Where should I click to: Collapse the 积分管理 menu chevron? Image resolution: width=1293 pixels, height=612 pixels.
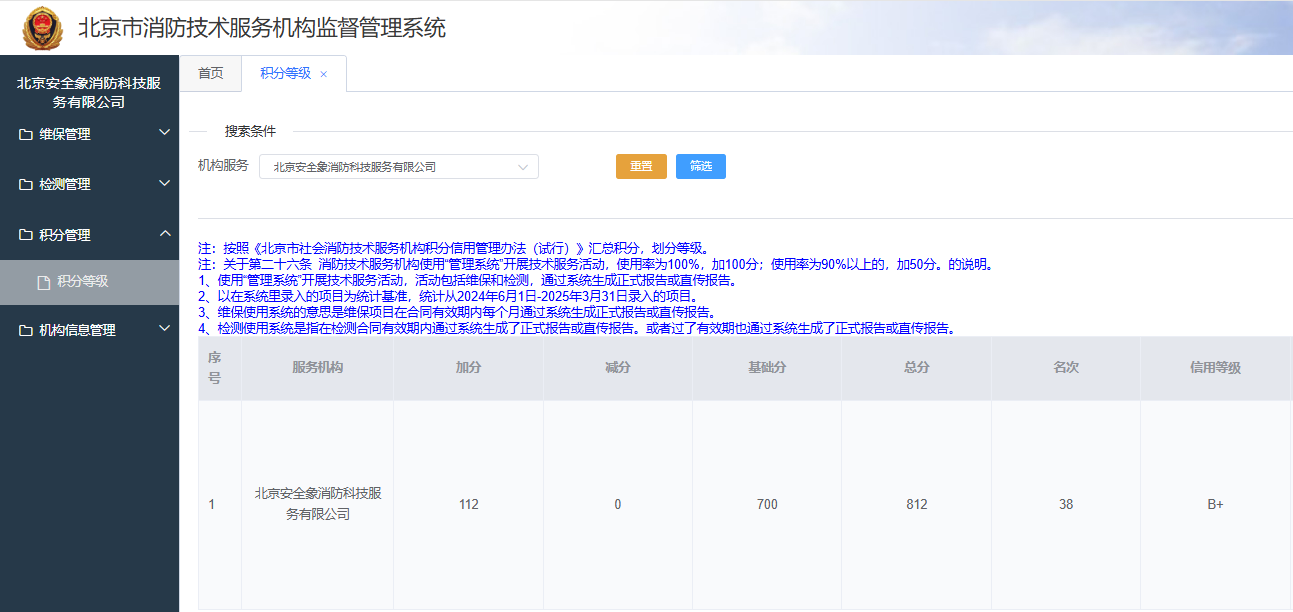tap(164, 234)
